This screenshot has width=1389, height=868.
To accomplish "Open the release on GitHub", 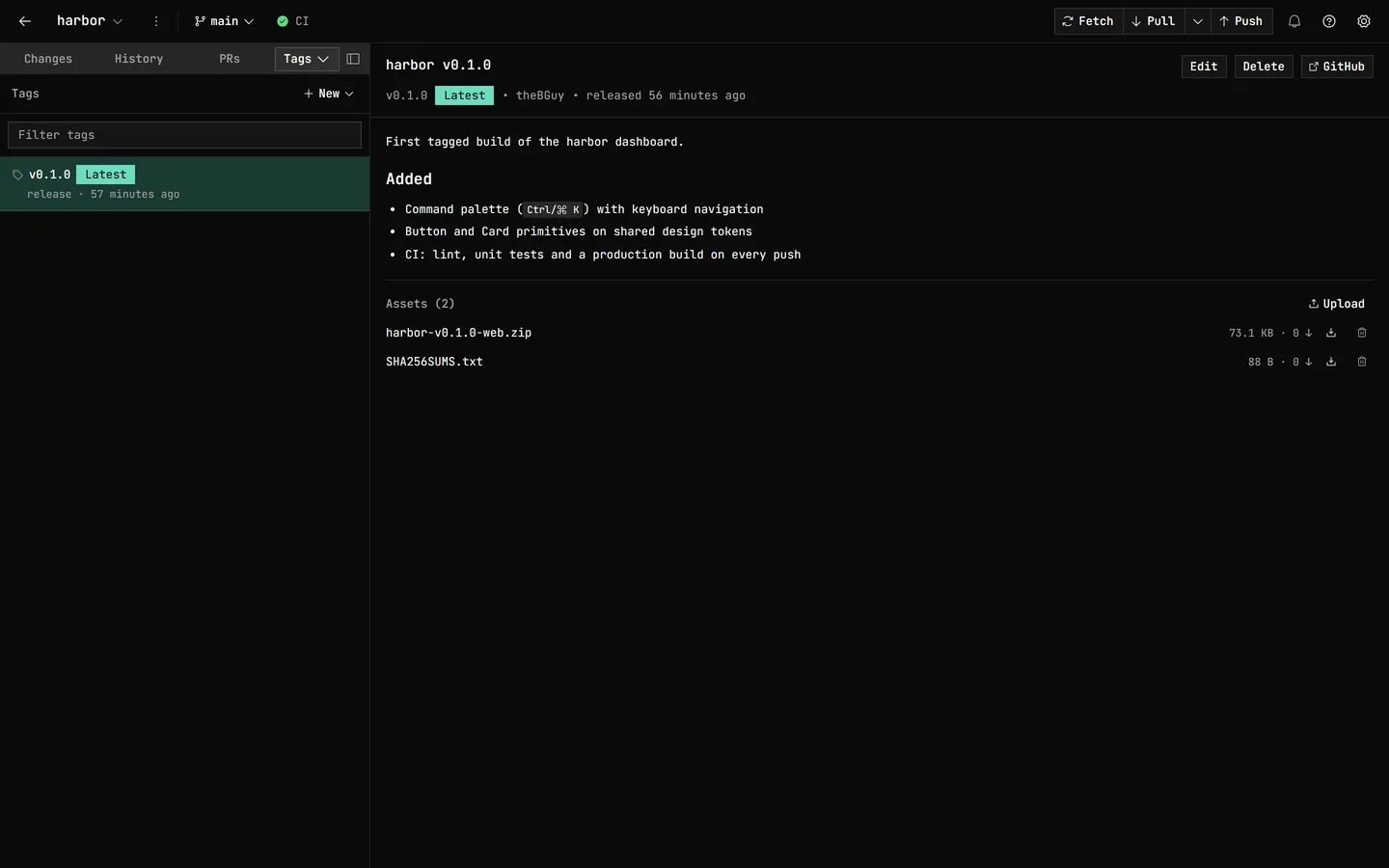I will (1337, 67).
